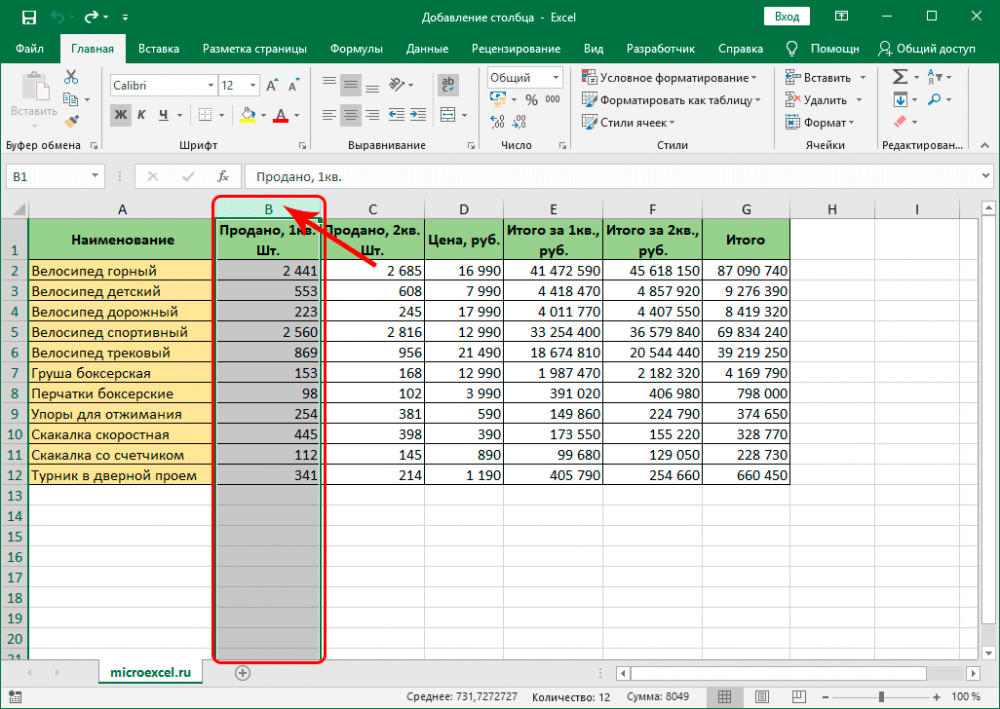Click the Insert Function fx icon
The width and height of the screenshot is (1000, 709).
[x=223, y=176]
